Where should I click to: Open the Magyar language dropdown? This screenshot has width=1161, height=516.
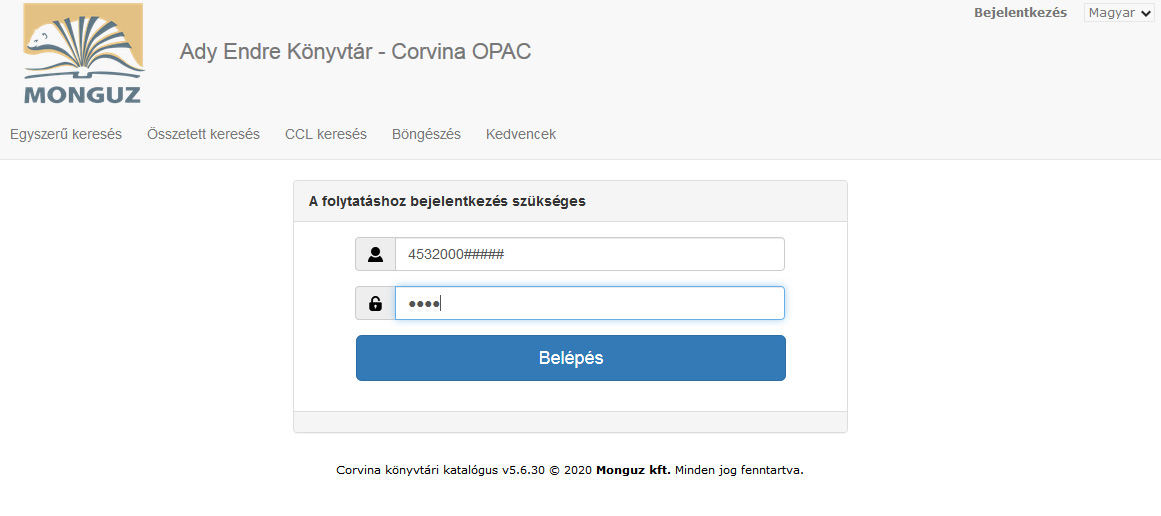(x=1119, y=13)
